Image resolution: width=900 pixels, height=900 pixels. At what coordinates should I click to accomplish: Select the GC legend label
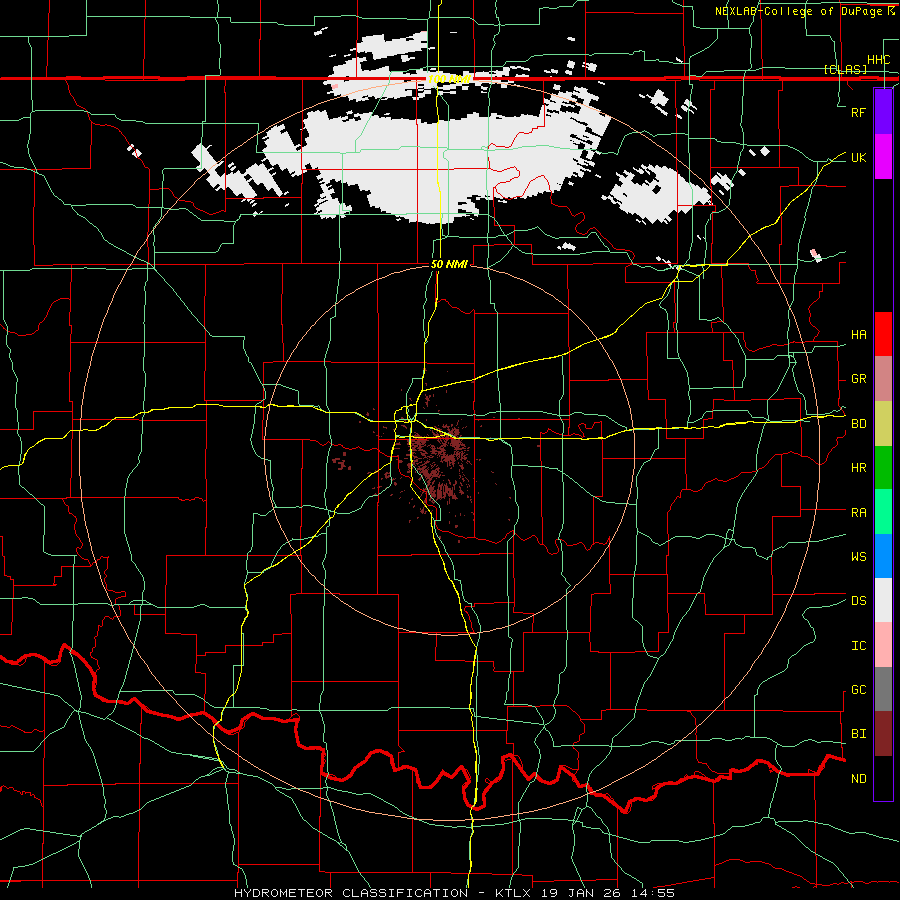coord(859,690)
